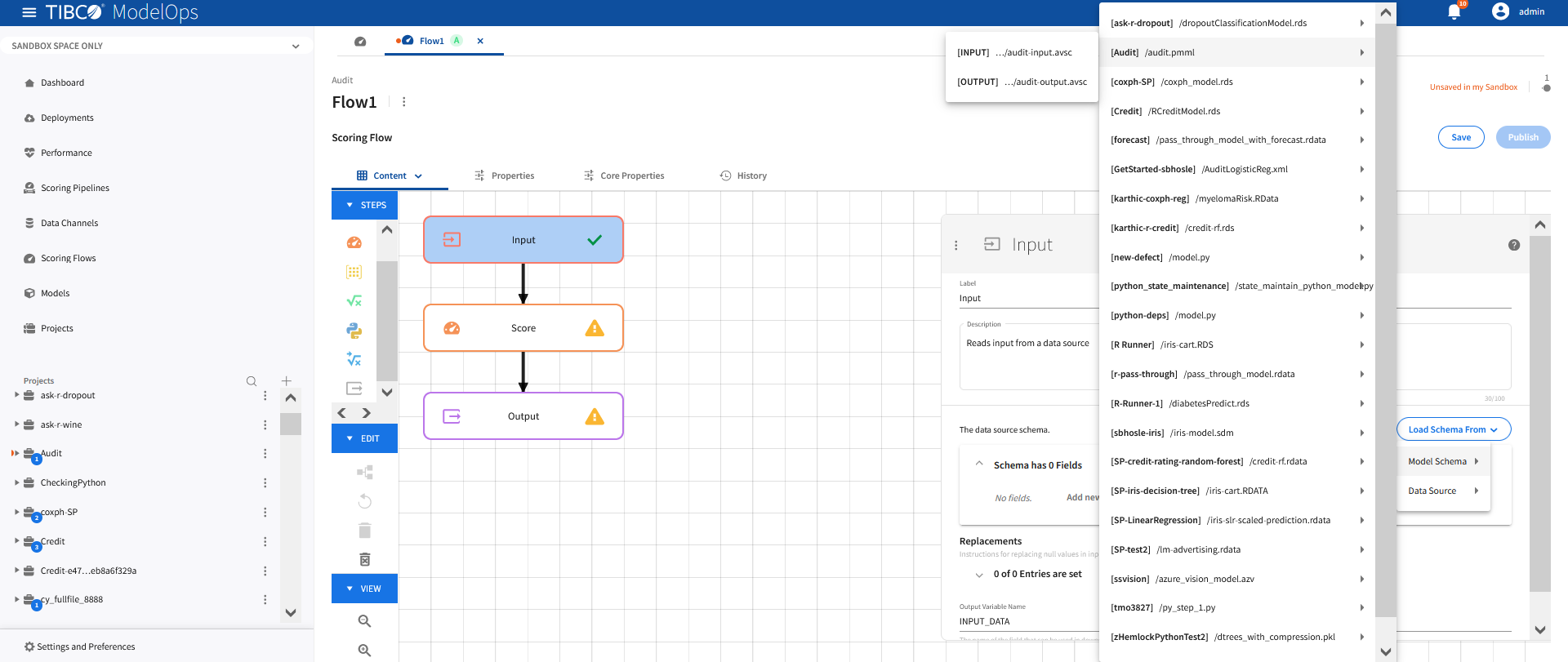Open Scoring Pipelines in the sidebar
This screenshot has width=1568, height=662.
coord(74,188)
